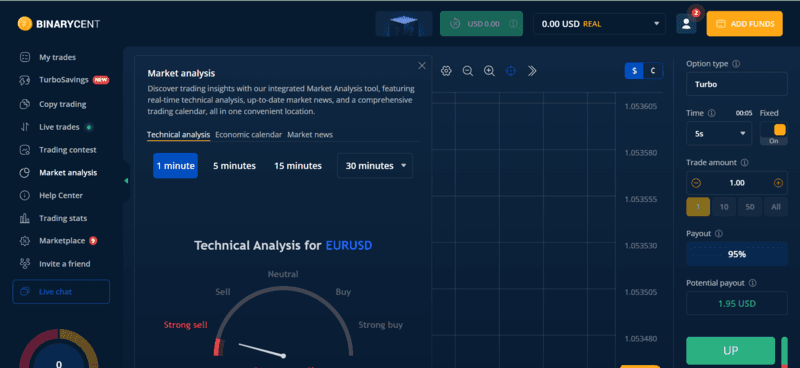The height and width of the screenshot is (368, 800).
Task: Click the Trading stats bar-chart icon
Action: (24, 218)
